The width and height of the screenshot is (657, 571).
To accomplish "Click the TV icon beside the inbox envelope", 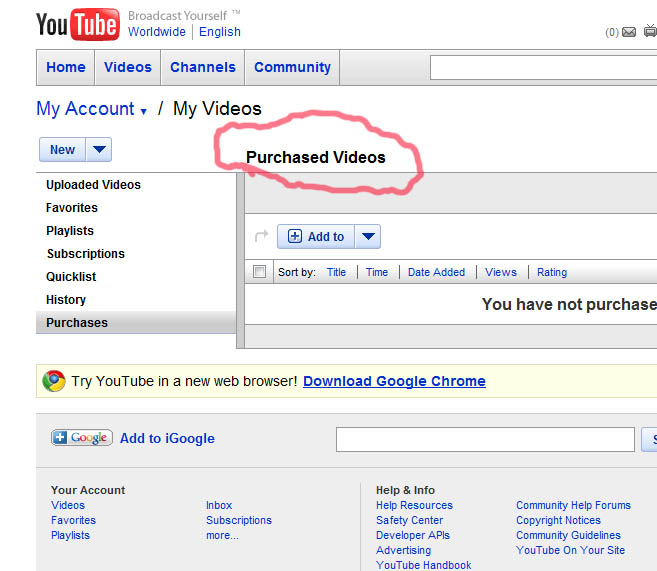I will coord(651,31).
